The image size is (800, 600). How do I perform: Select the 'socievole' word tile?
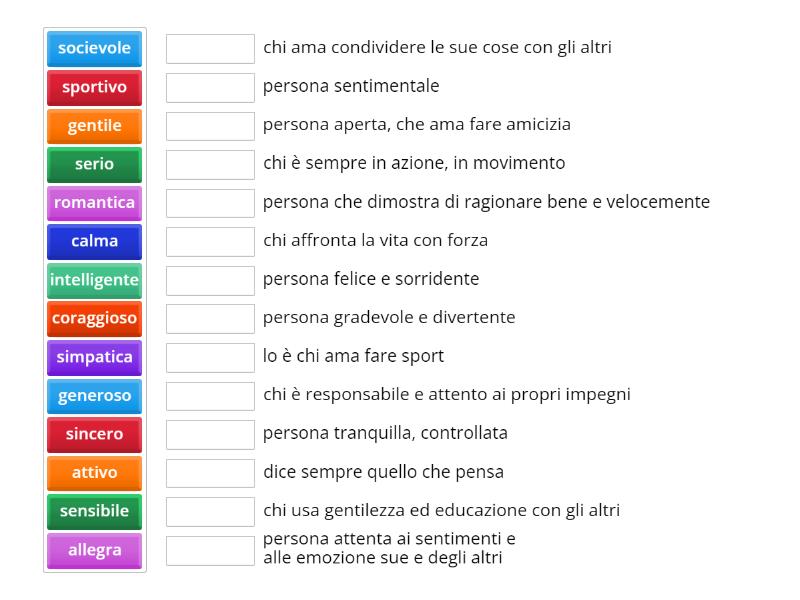tap(94, 48)
